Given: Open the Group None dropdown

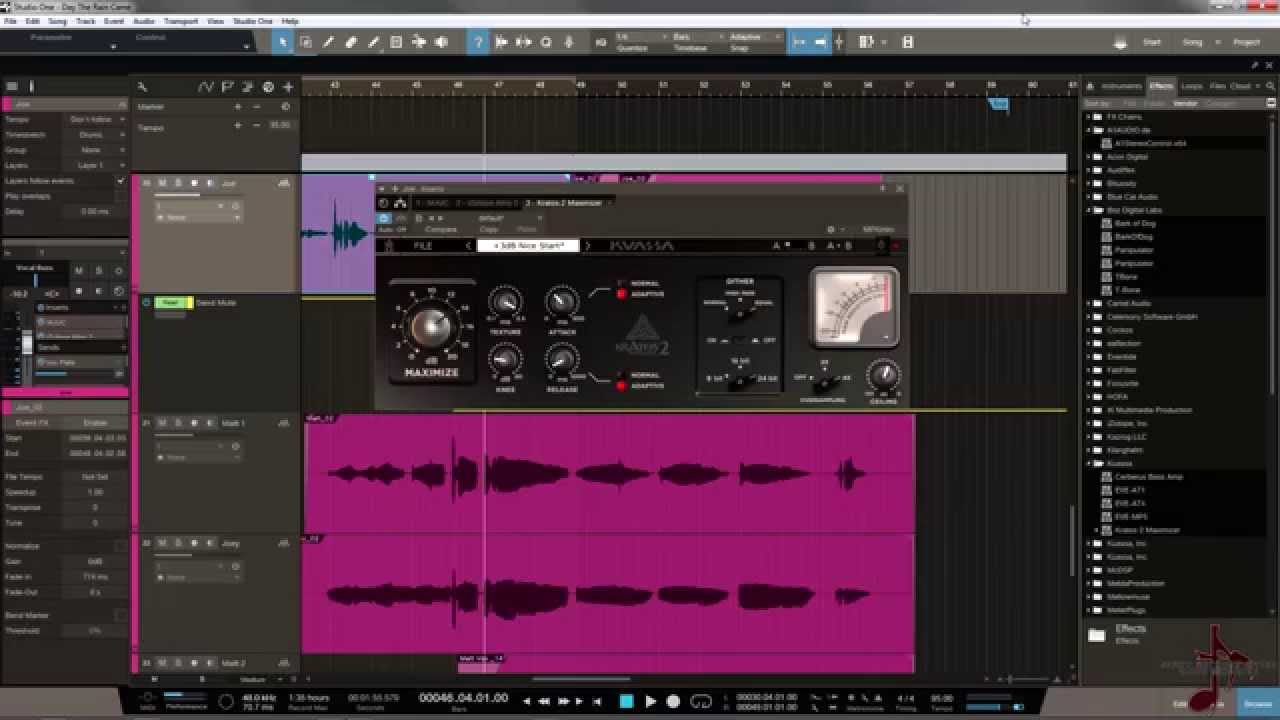Looking at the screenshot, I should 95,150.
